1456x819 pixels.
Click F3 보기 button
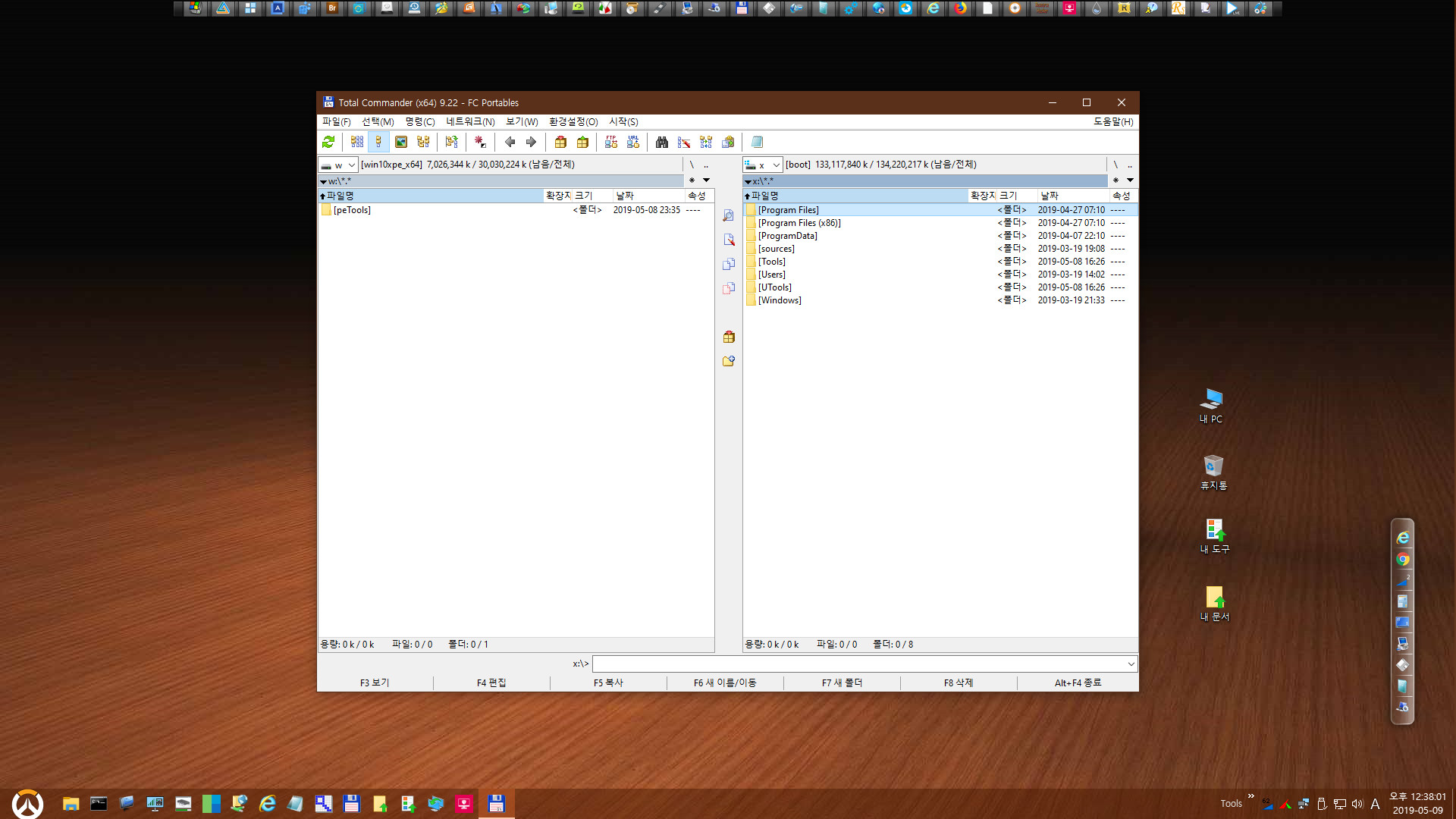[375, 682]
